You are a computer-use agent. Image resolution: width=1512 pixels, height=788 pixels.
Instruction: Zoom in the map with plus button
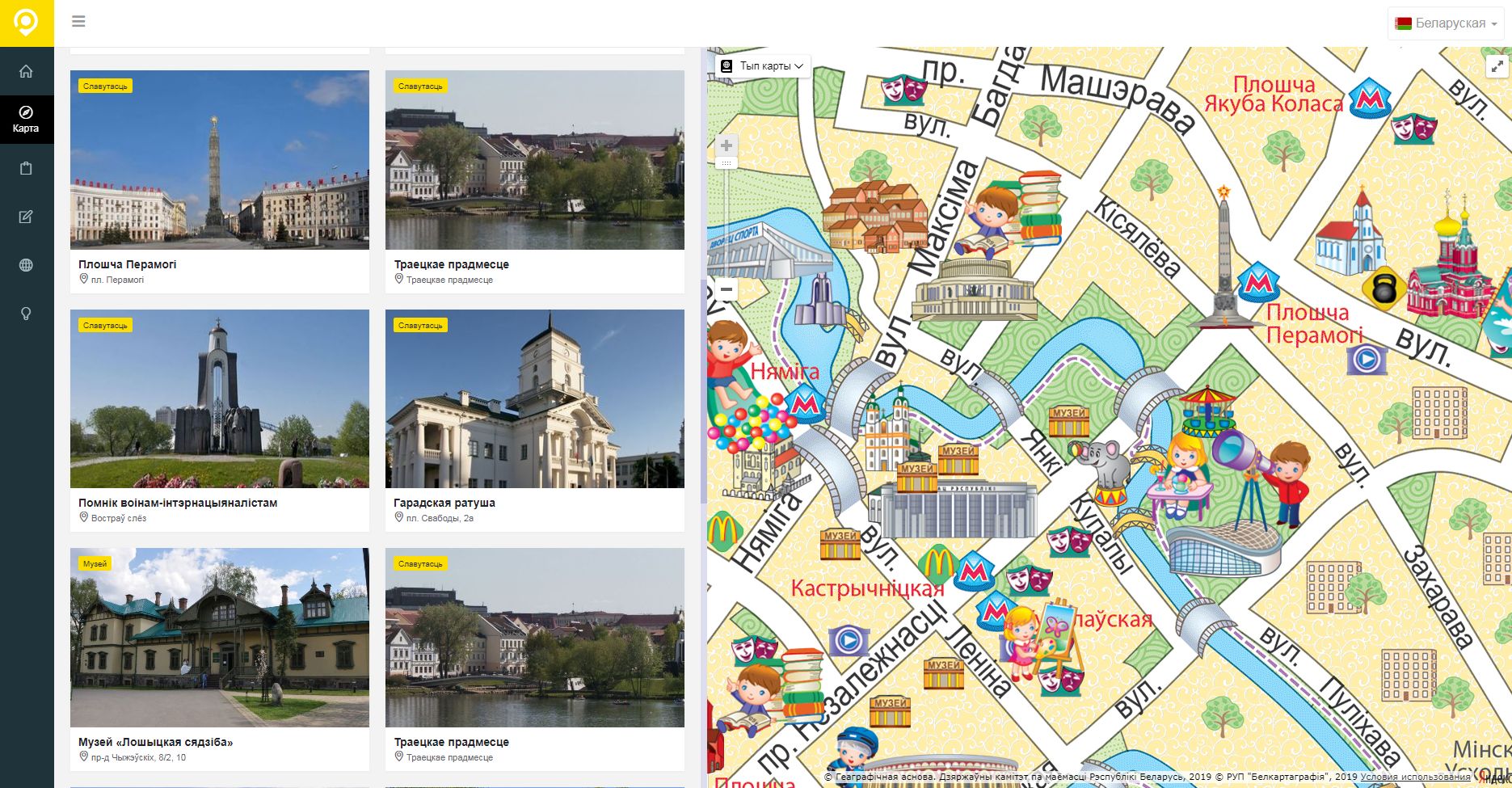click(x=727, y=145)
